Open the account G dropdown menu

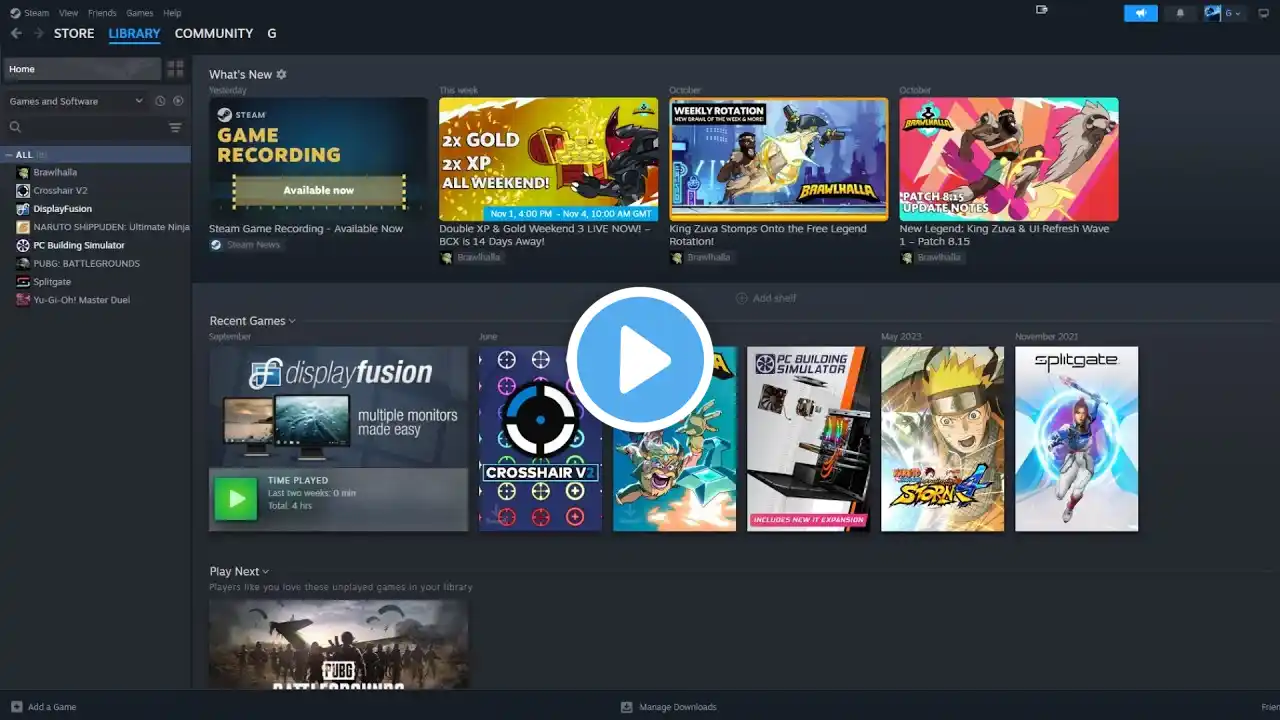(1233, 13)
